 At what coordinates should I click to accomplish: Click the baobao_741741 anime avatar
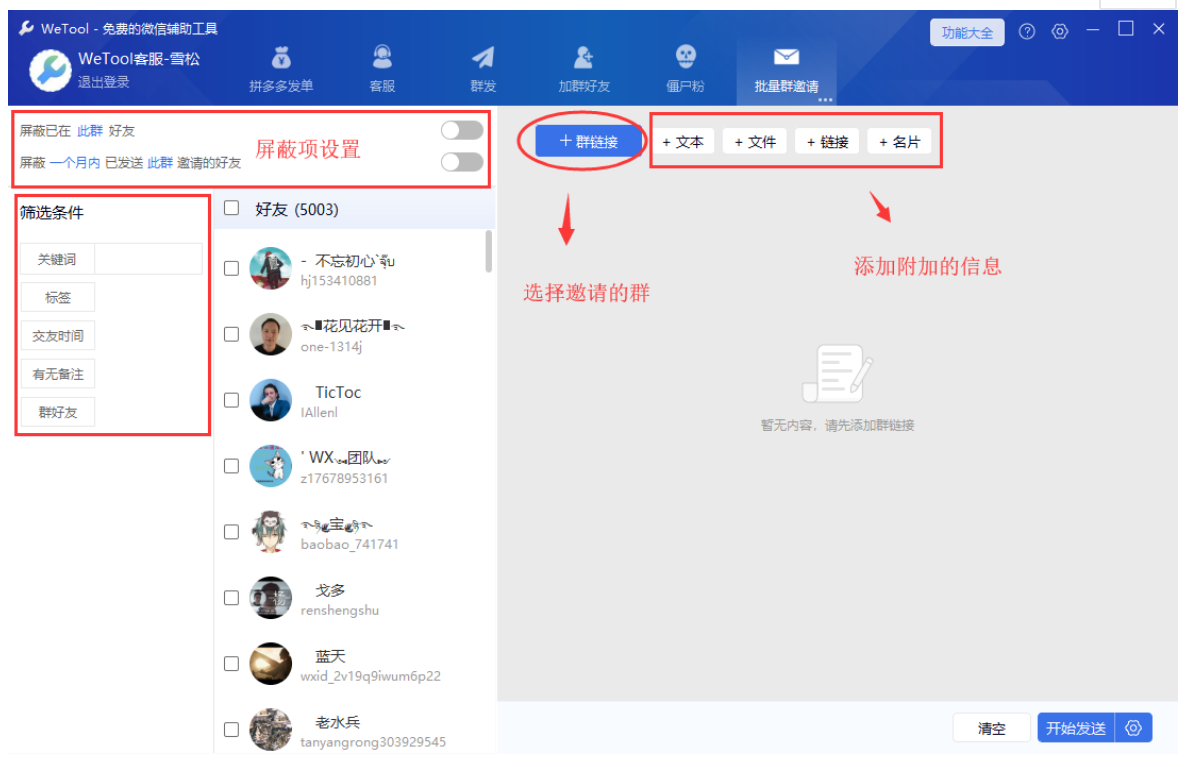tap(271, 531)
